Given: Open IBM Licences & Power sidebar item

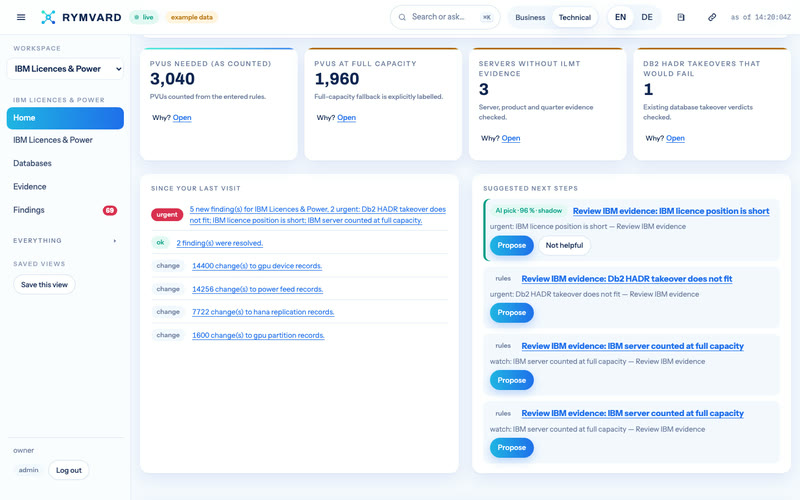Looking at the screenshot, I should point(65,140).
